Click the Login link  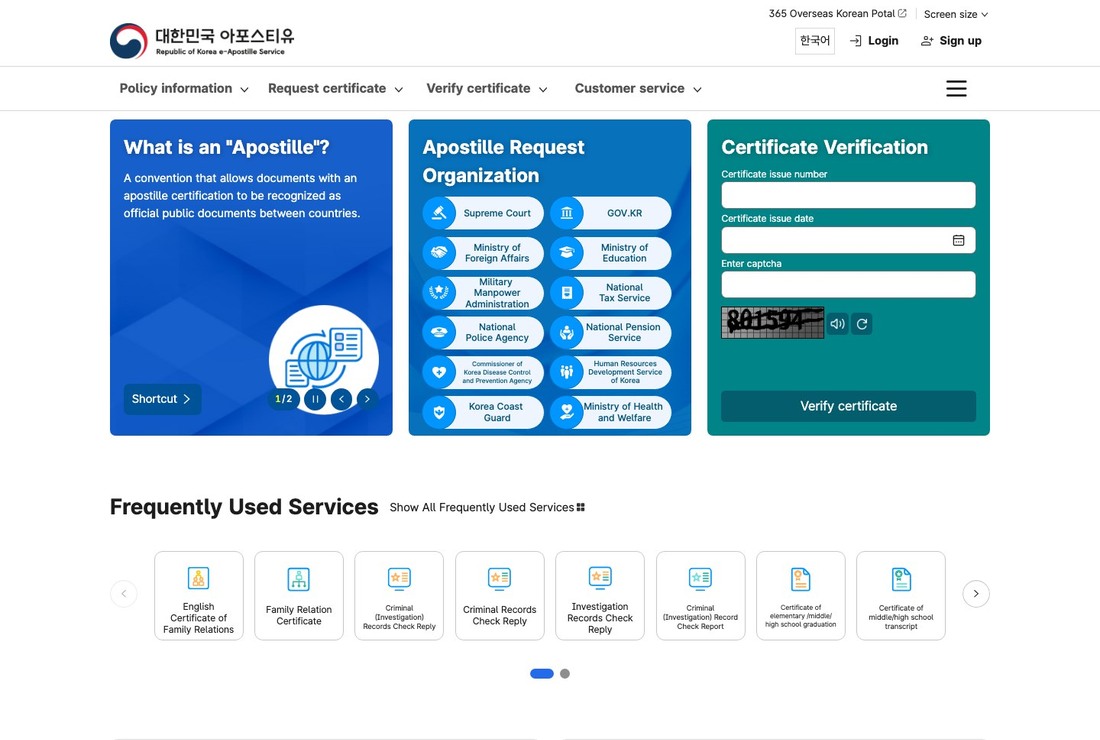pos(874,41)
